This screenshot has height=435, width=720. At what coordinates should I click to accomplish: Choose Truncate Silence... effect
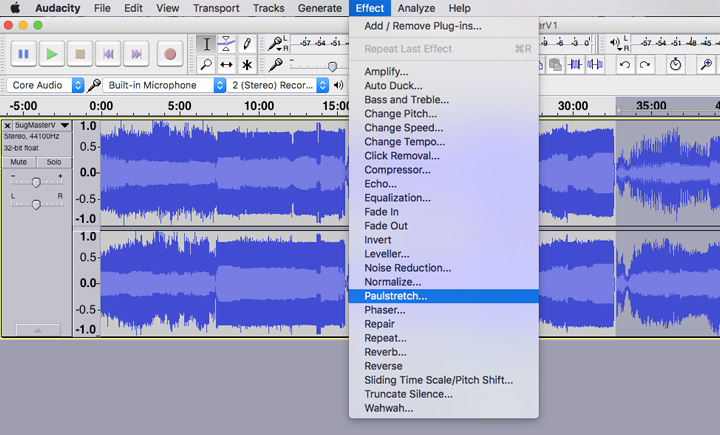[x=444, y=394]
